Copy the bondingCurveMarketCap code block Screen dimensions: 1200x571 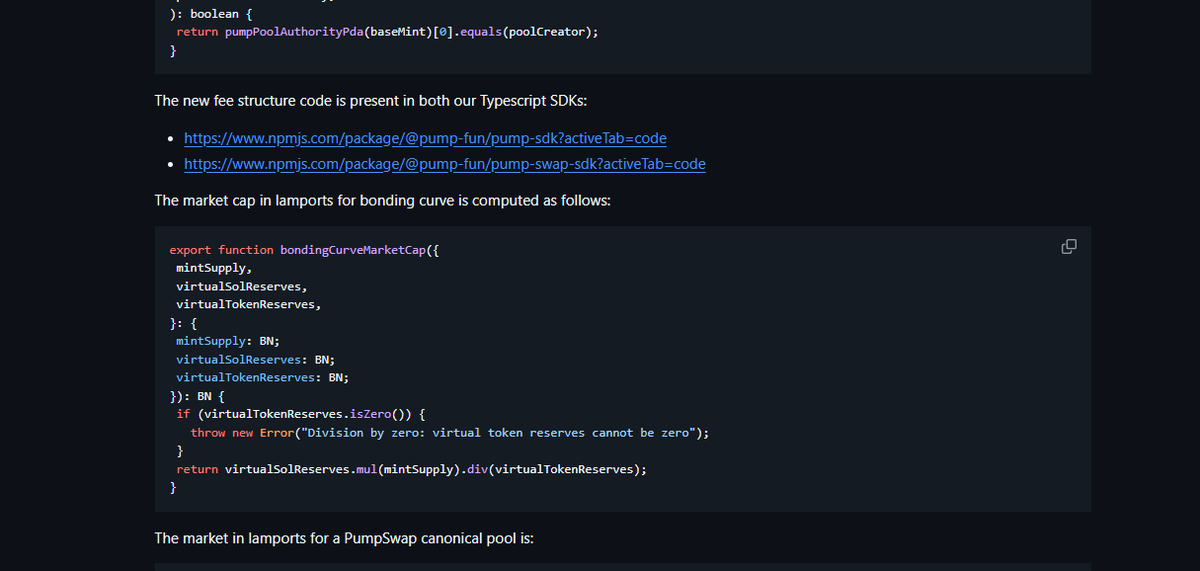(x=1068, y=246)
